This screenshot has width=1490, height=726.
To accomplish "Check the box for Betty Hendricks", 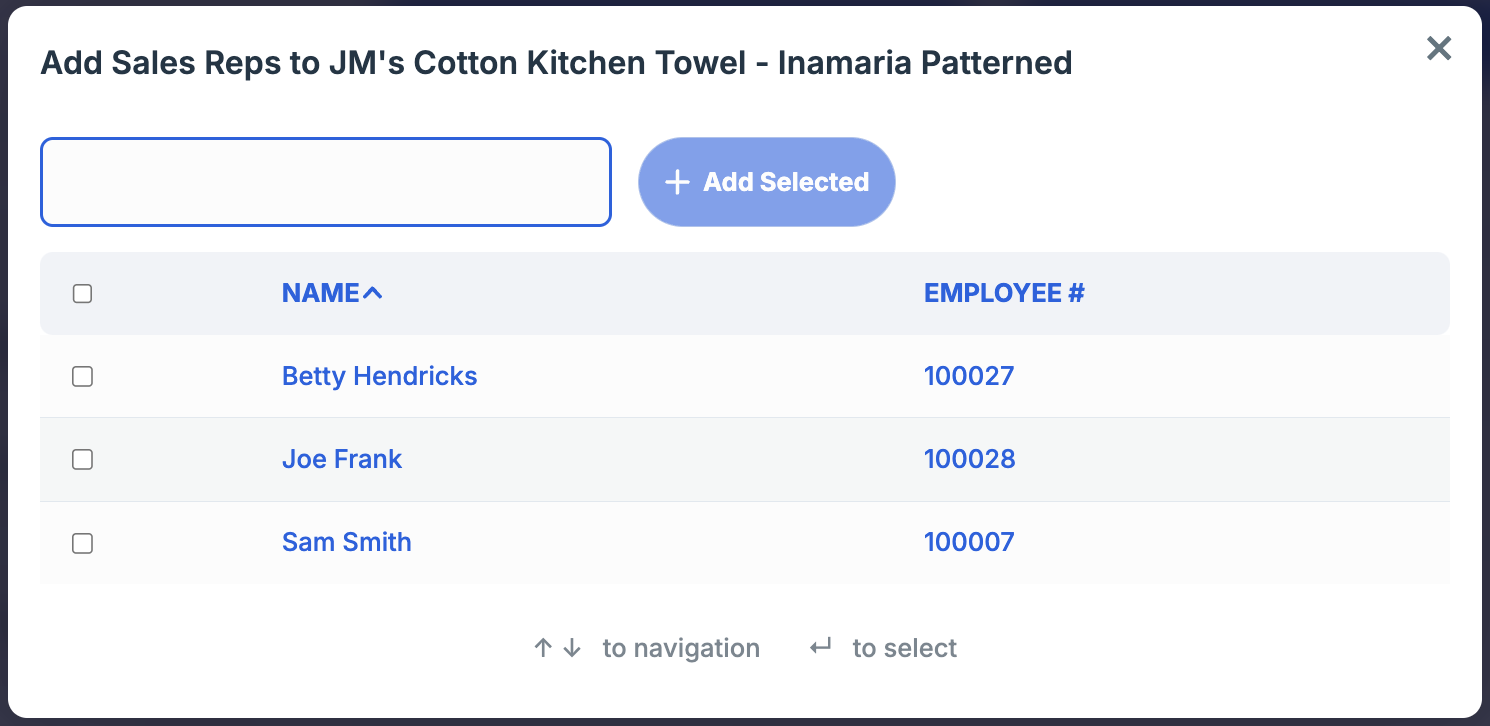I will [83, 376].
